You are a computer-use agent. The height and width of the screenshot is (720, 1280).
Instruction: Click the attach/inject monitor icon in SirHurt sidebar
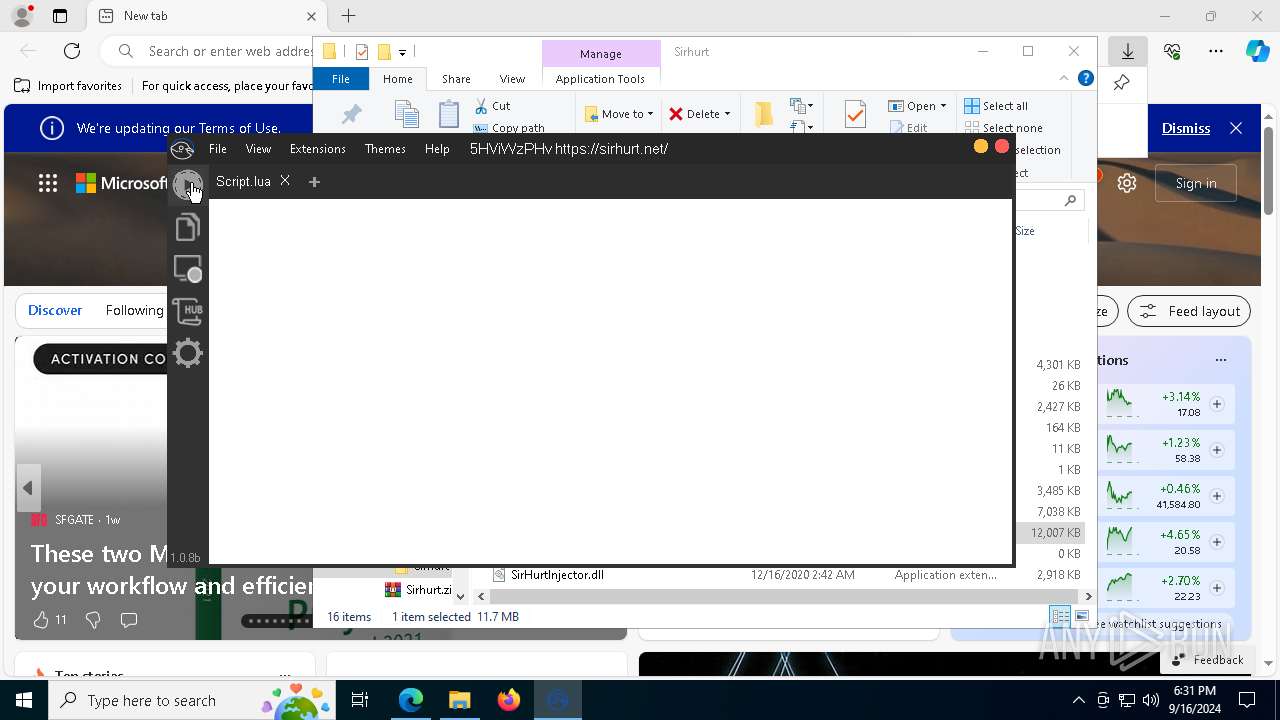point(188,269)
